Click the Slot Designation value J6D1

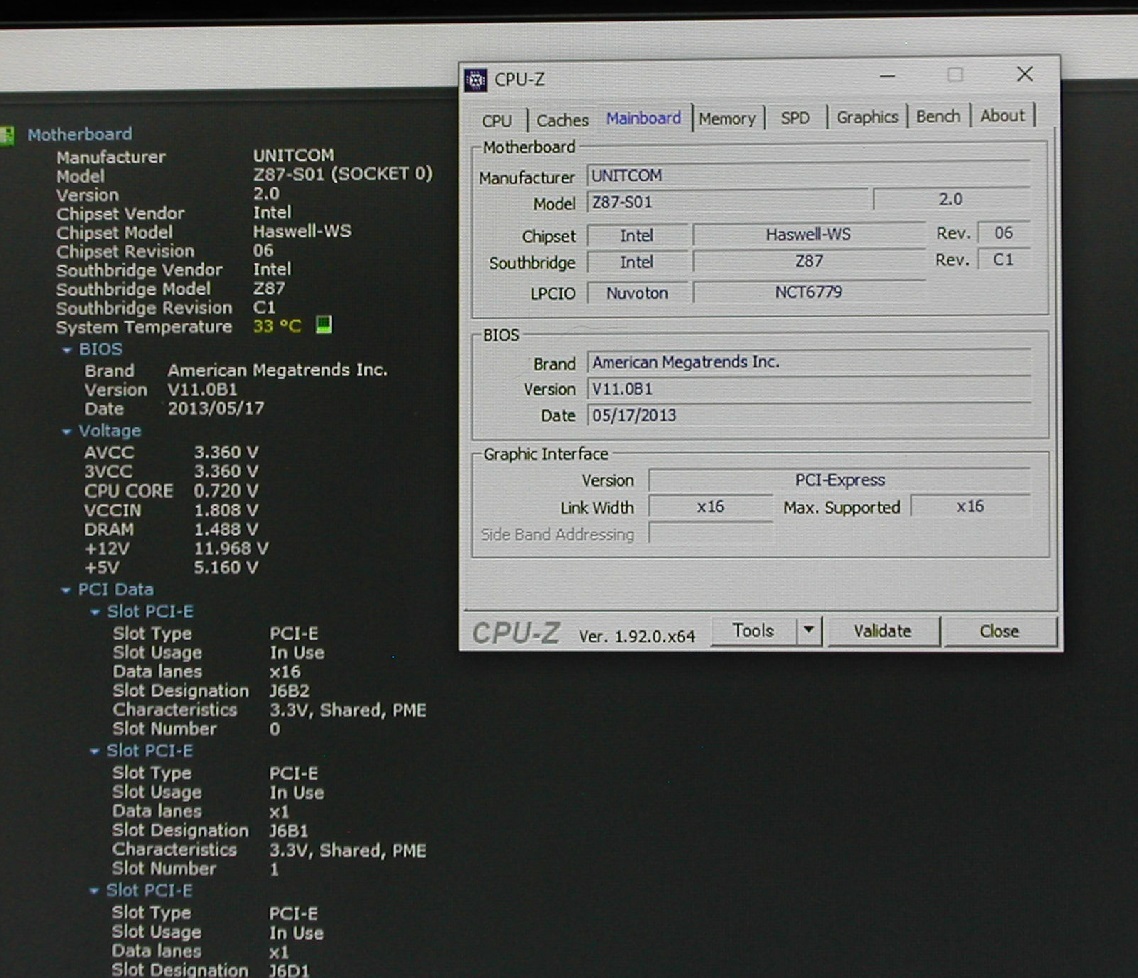click(289, 970)
